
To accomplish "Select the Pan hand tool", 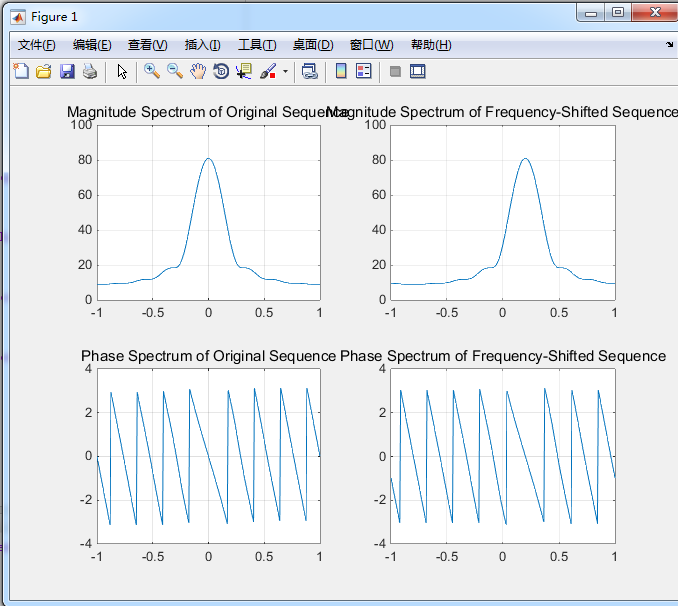I will (x=198, y=71).
